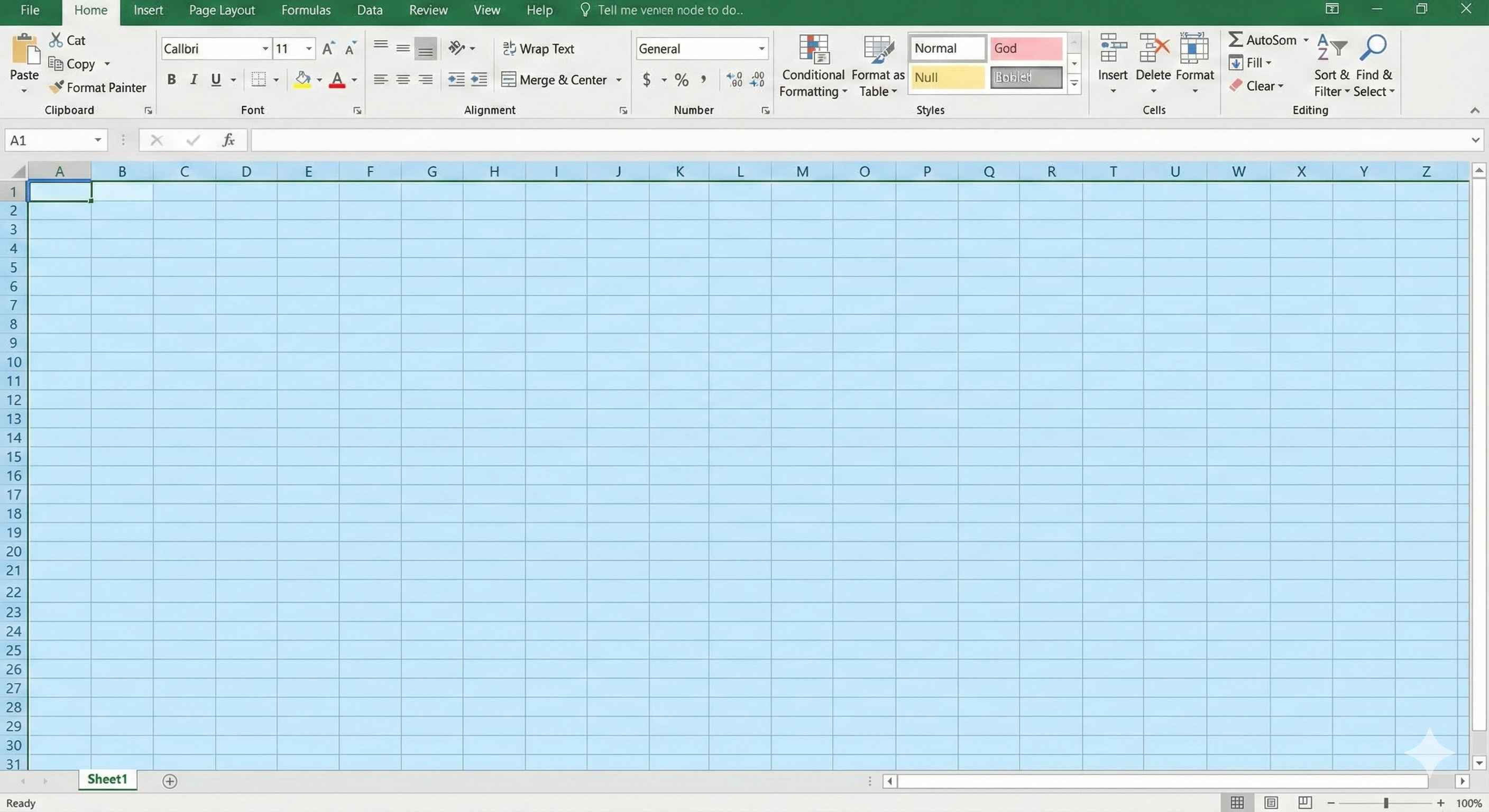Click the Format Painter brush icon

coord(56,87)
